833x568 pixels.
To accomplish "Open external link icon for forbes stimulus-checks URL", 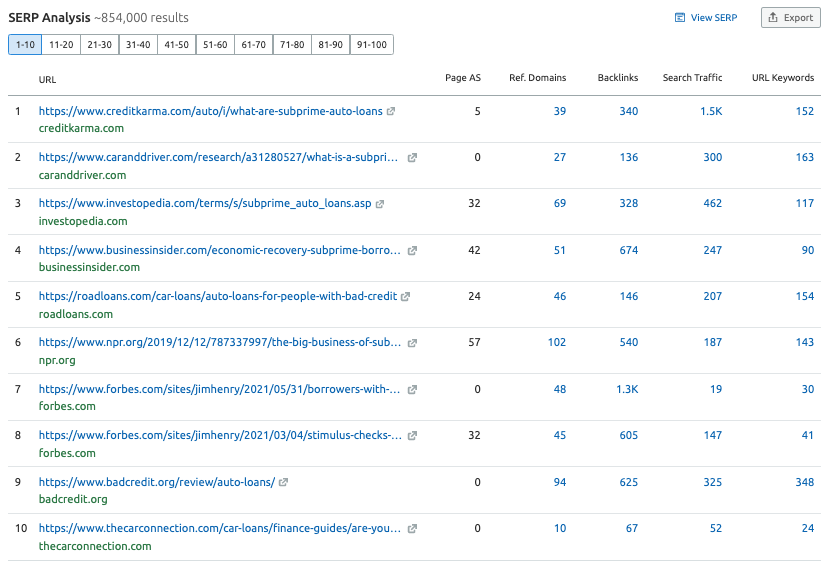I will (412, 436).
